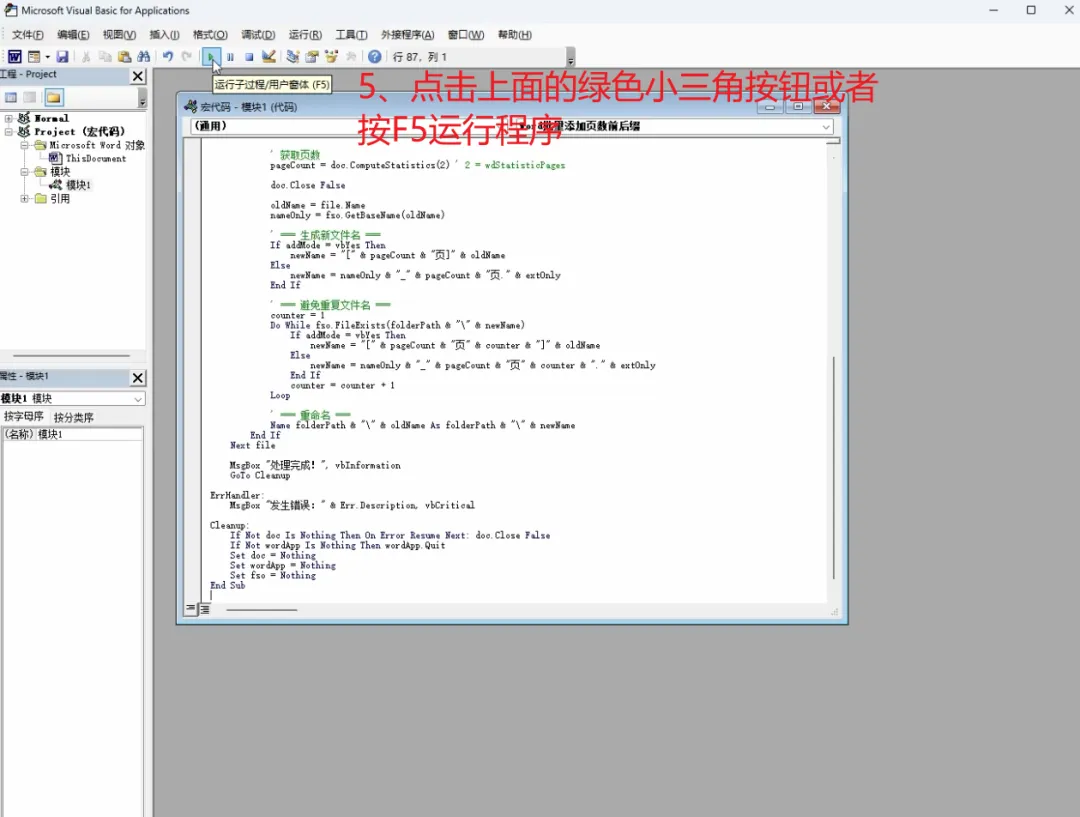The width and height of the screenshot is (1080, 817).
Task: Switch to Microsoft Word view icon
Action: click(x=14, y=56)
